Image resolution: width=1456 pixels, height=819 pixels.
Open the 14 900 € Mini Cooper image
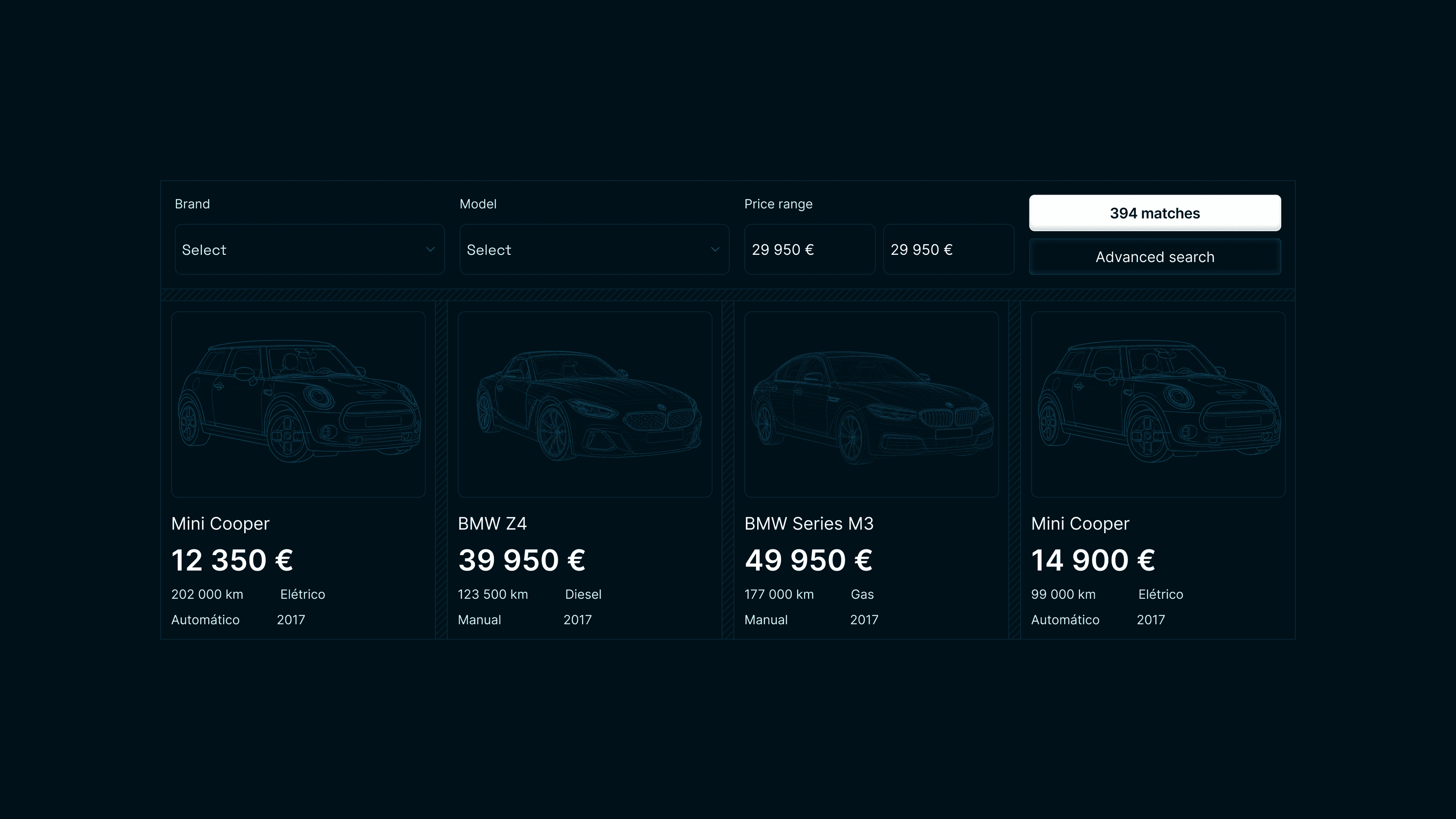[x=1158, y=404]
